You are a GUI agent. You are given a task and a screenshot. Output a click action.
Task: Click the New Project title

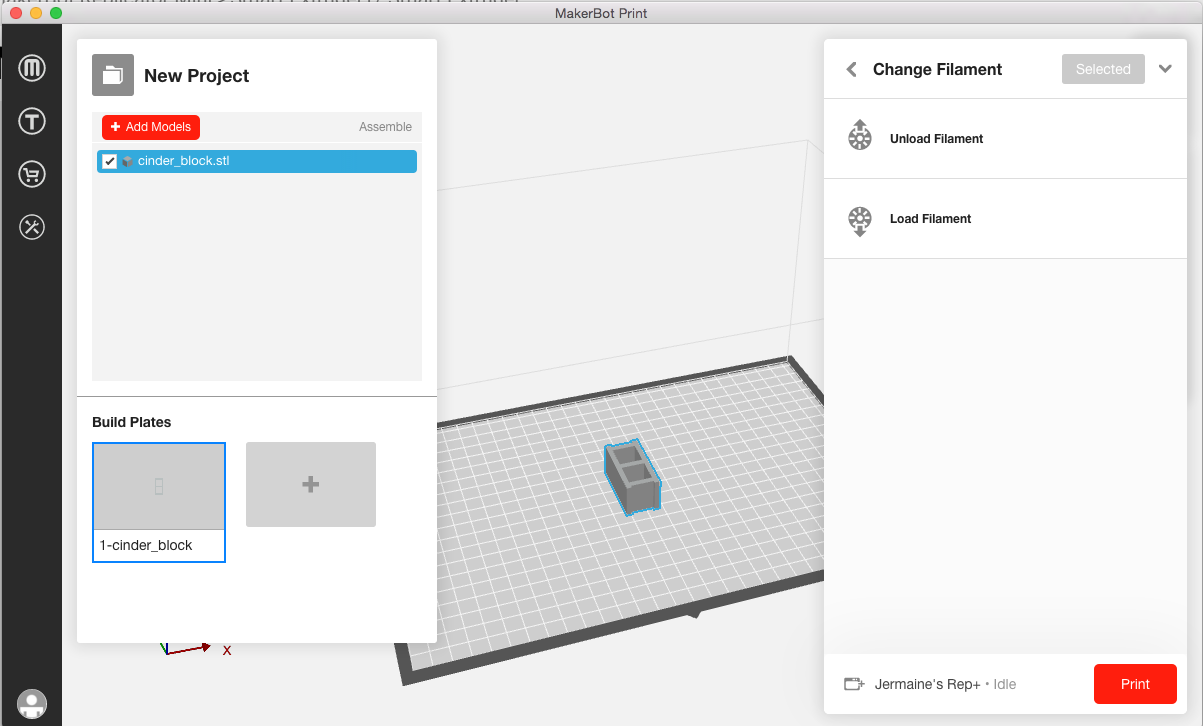[197, 76]
